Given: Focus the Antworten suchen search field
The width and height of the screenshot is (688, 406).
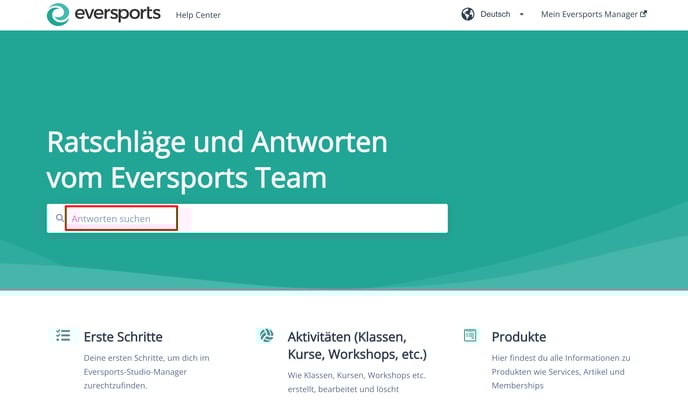Looking at the screenshot, I should 247,218.
